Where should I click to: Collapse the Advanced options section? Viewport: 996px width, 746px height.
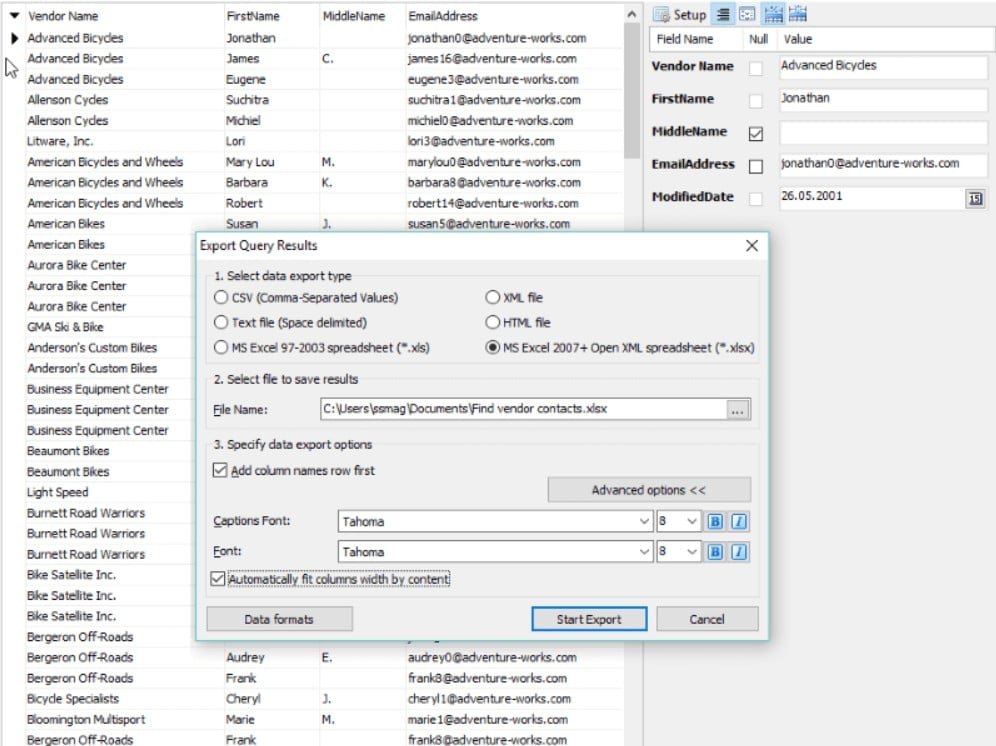(x=649, y=490)
